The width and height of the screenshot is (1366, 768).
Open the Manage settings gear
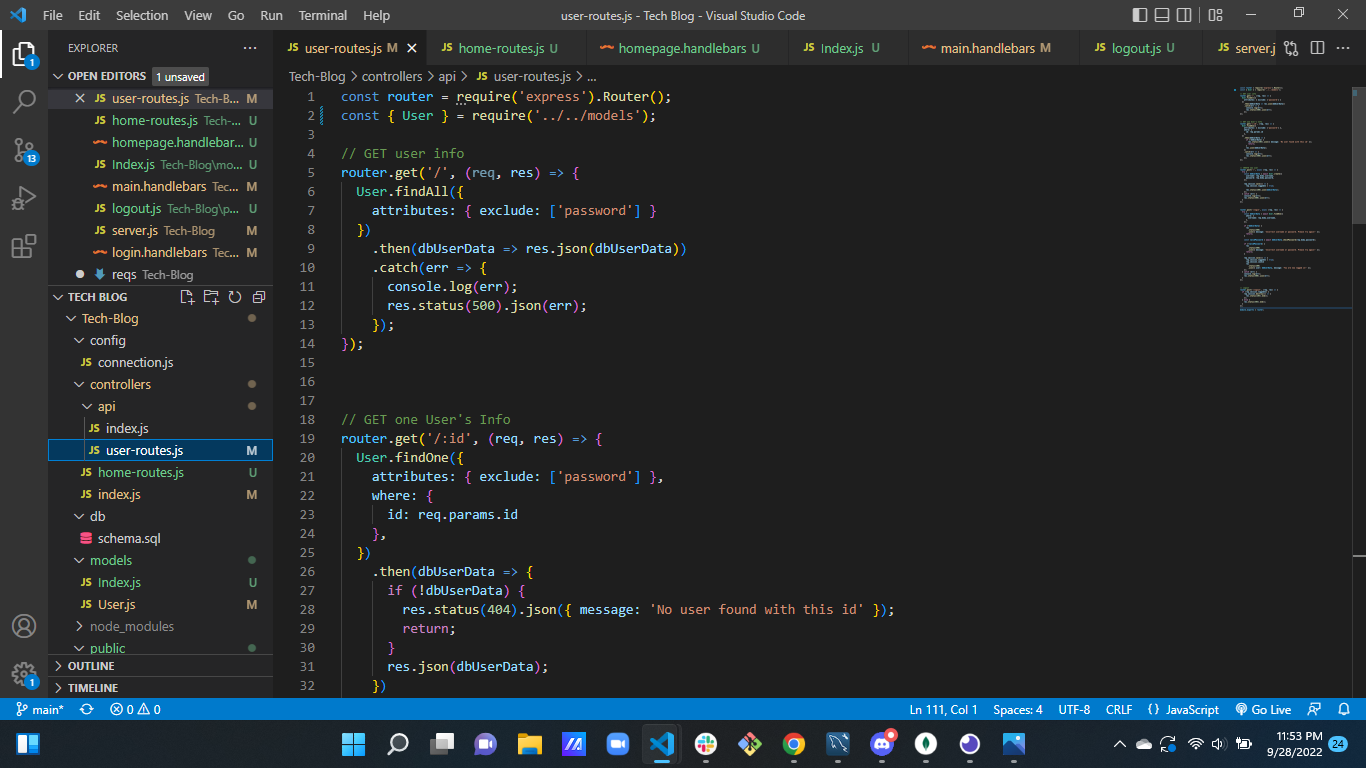click(x=25, y=675)
